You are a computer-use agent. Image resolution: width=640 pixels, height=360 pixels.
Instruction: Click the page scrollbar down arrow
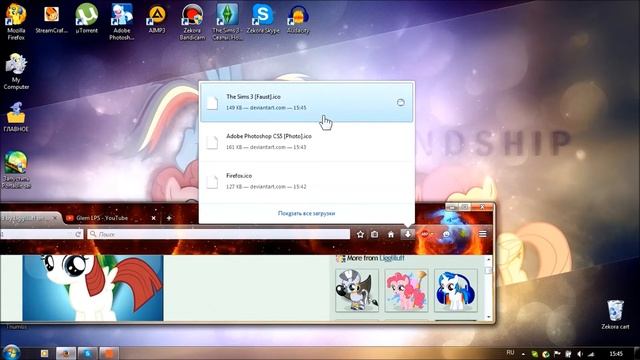click(488, 317)
